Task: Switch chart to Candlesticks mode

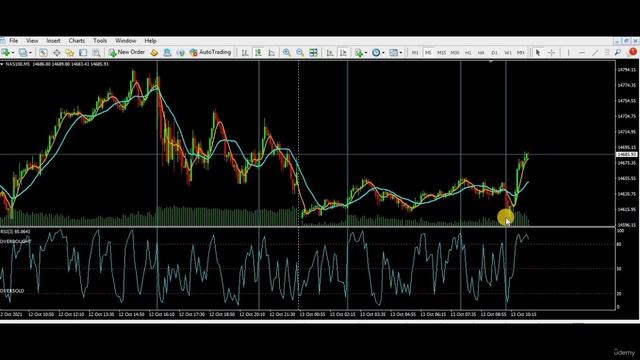Action: pos(258,53)
